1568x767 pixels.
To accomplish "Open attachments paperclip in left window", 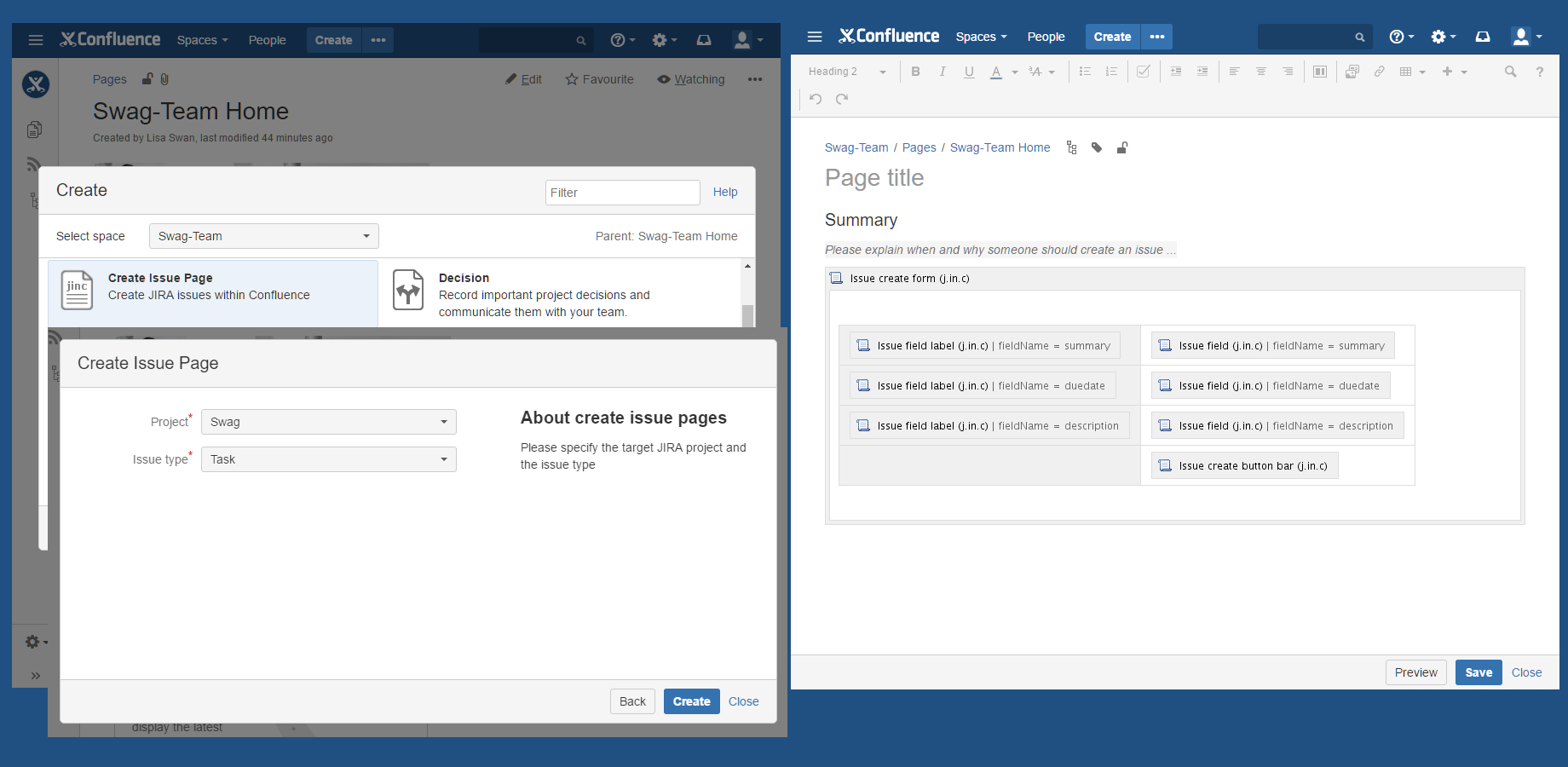I will click(x=164, y=79).
